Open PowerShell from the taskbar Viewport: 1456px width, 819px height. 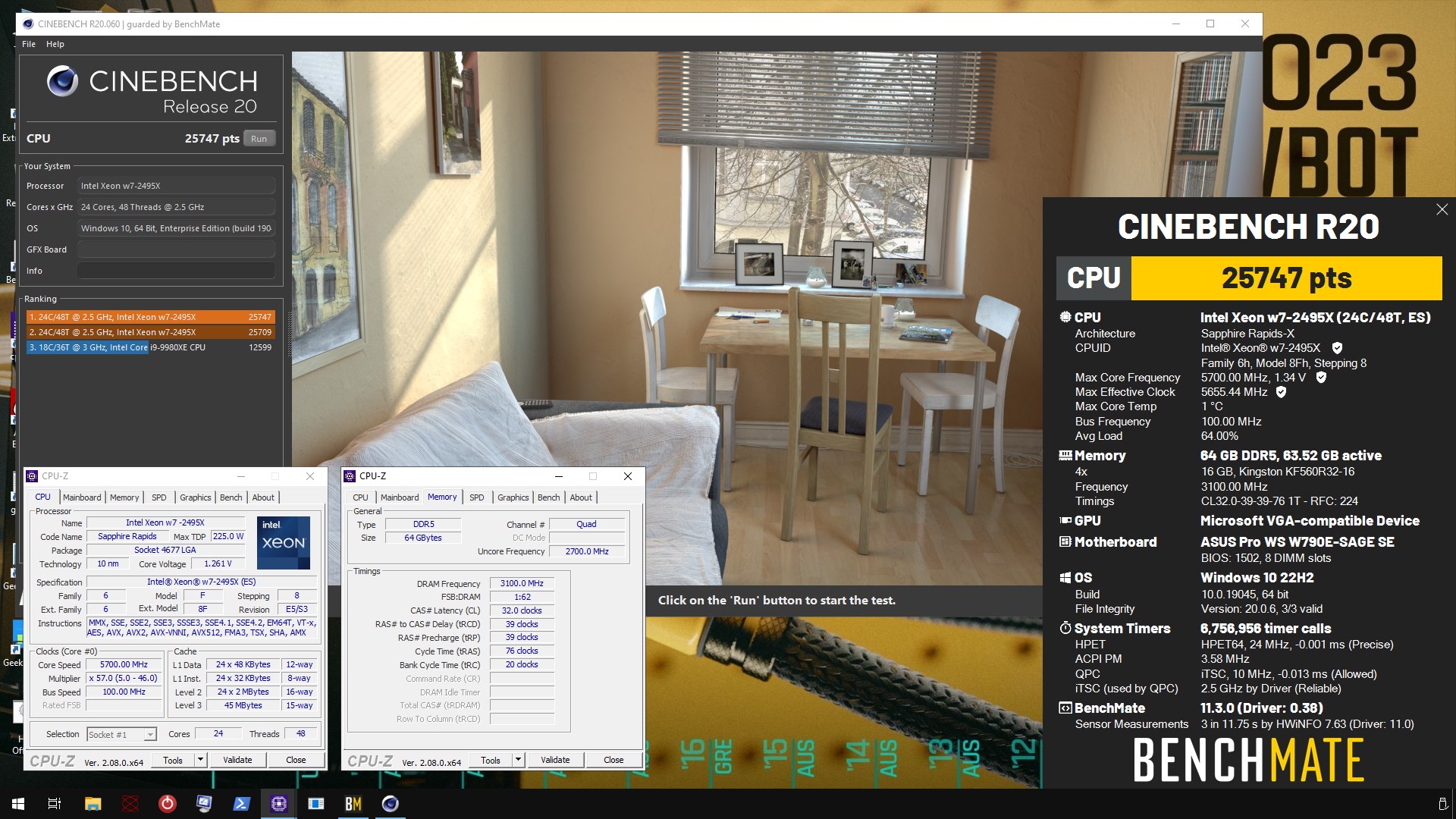[x=241, y=804]
